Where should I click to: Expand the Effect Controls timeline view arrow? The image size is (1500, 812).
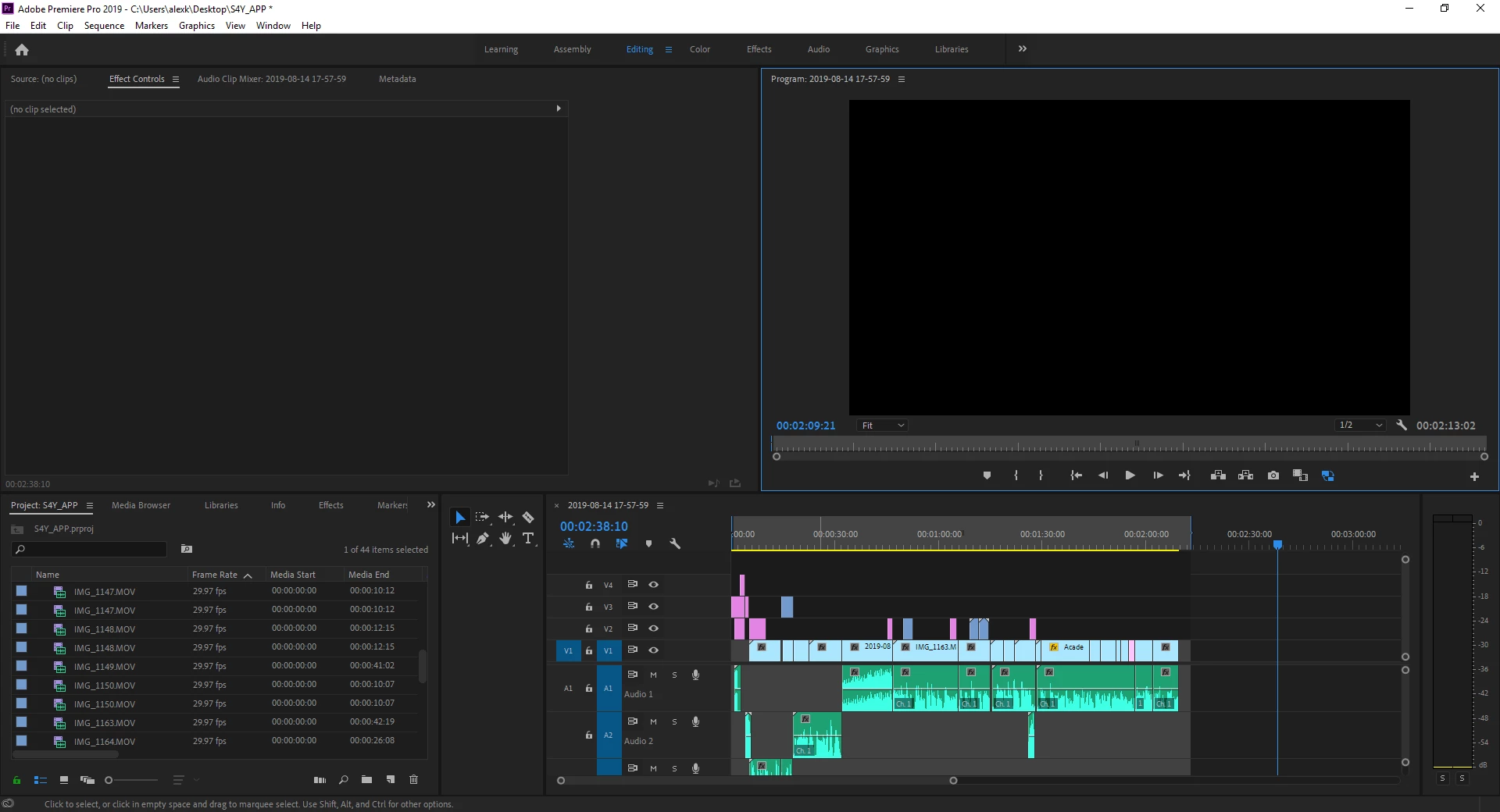tap(559, 109)
